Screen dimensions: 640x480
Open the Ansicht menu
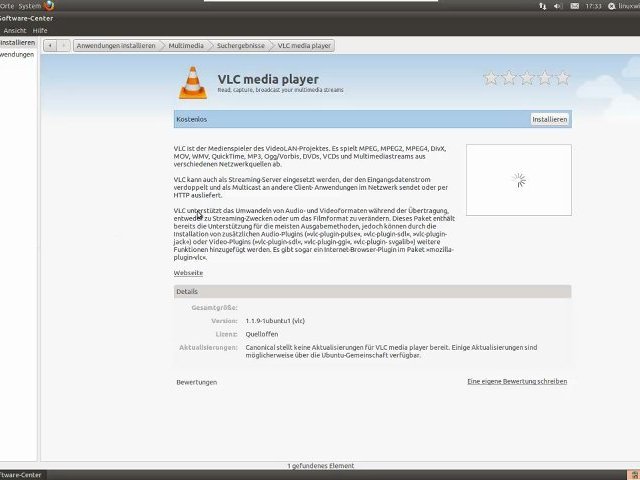click(x=14, y=30)
